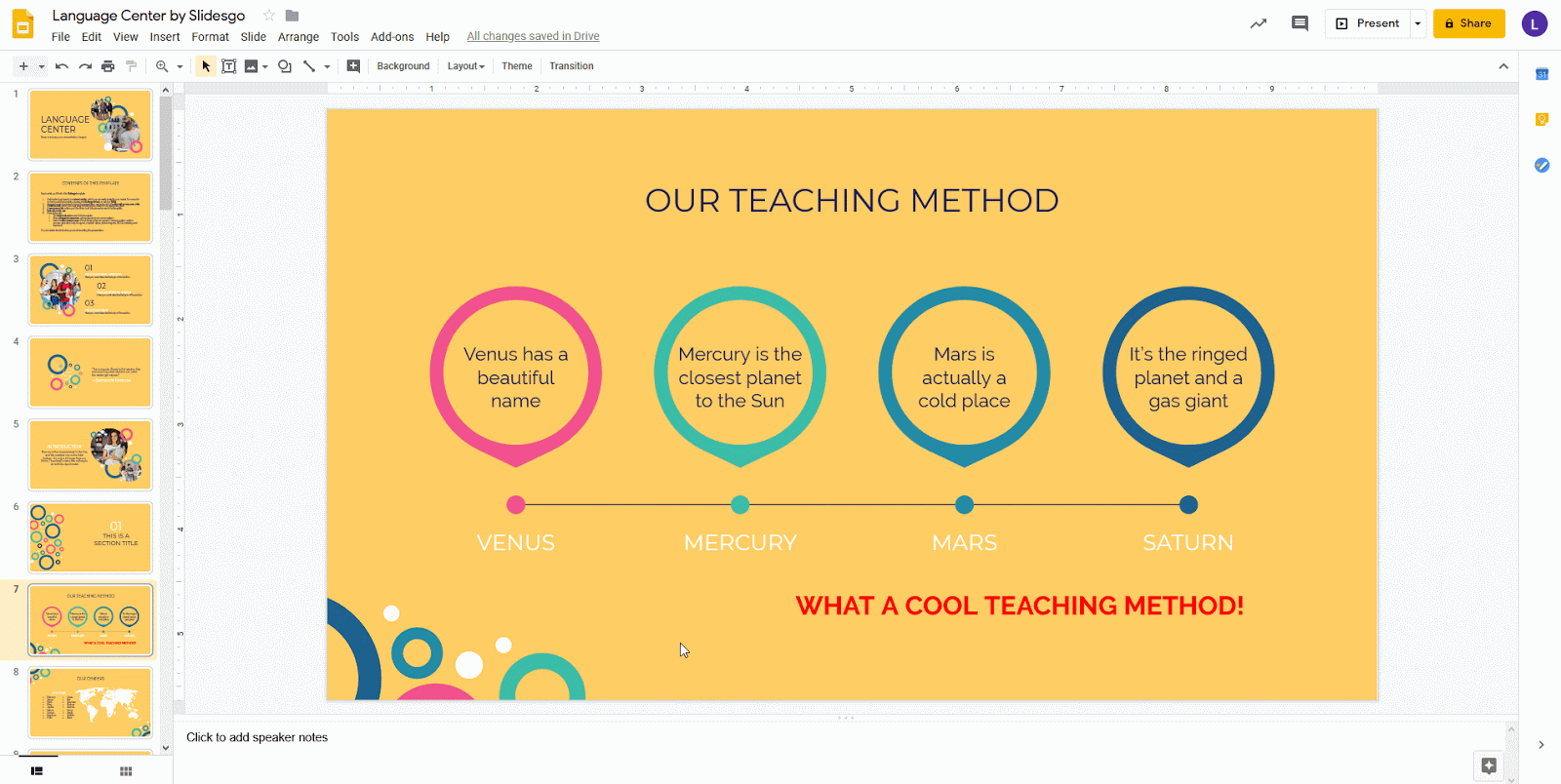Click the filmstrip scrollbar thumb

click(166, 152)
